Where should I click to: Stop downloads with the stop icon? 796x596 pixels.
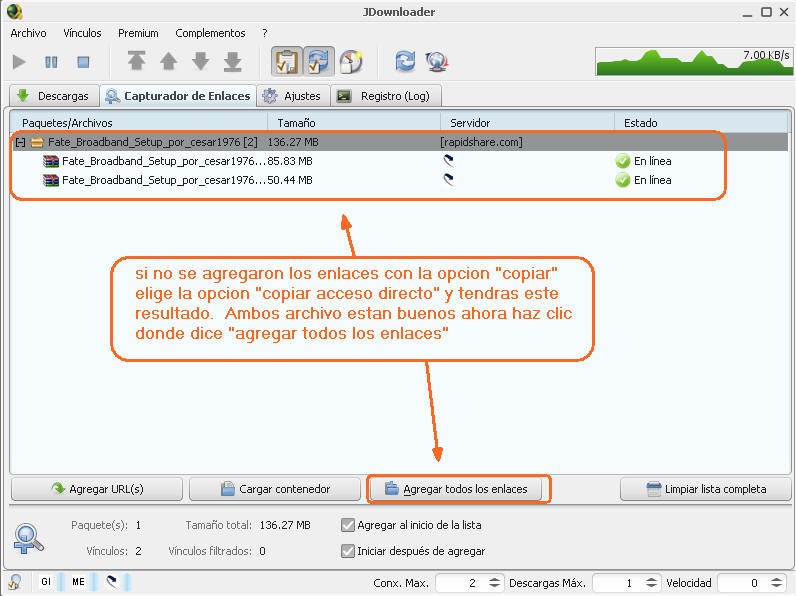pyautogui.click(x=83, y=62)
